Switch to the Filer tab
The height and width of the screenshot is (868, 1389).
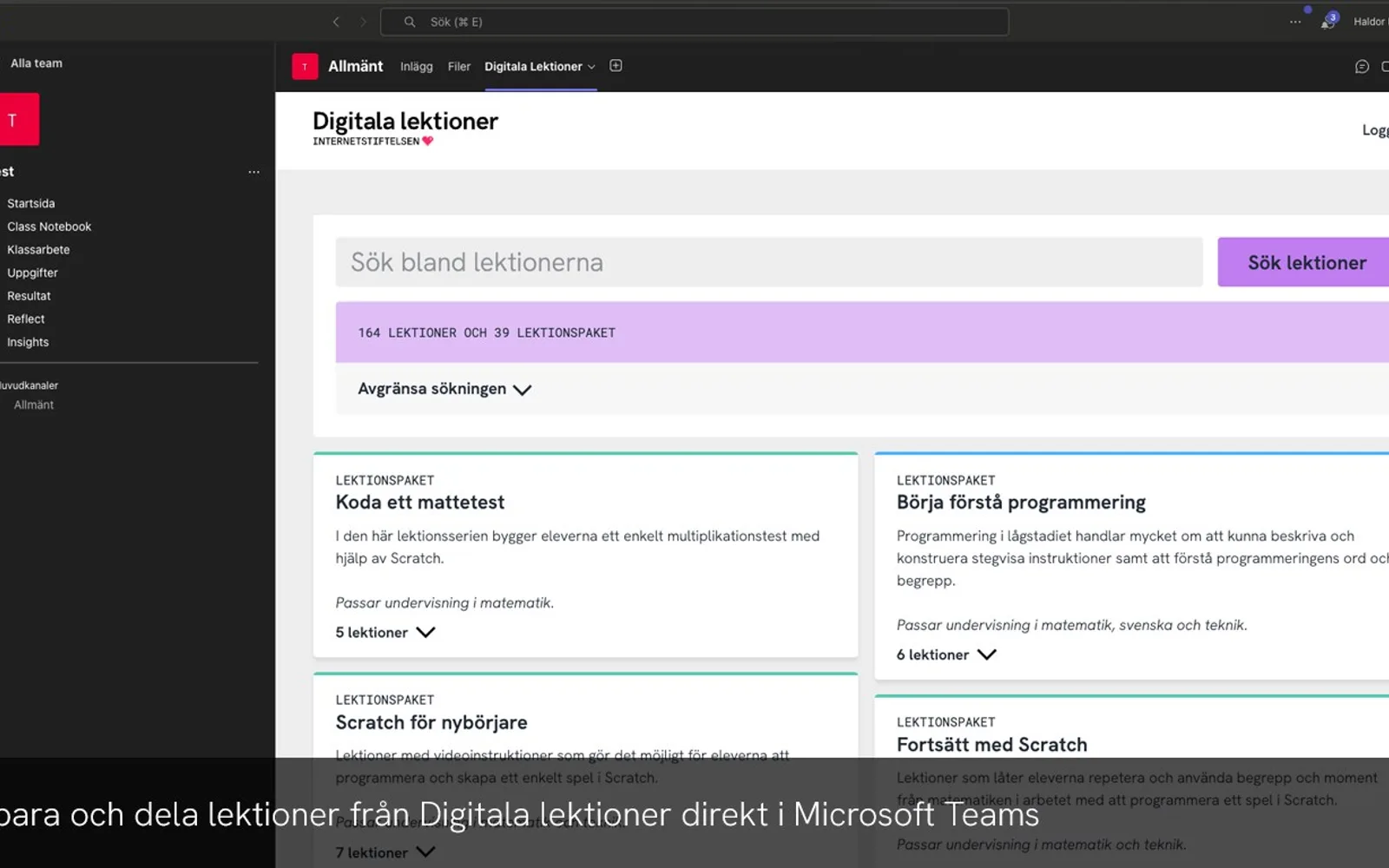[459, 67]
